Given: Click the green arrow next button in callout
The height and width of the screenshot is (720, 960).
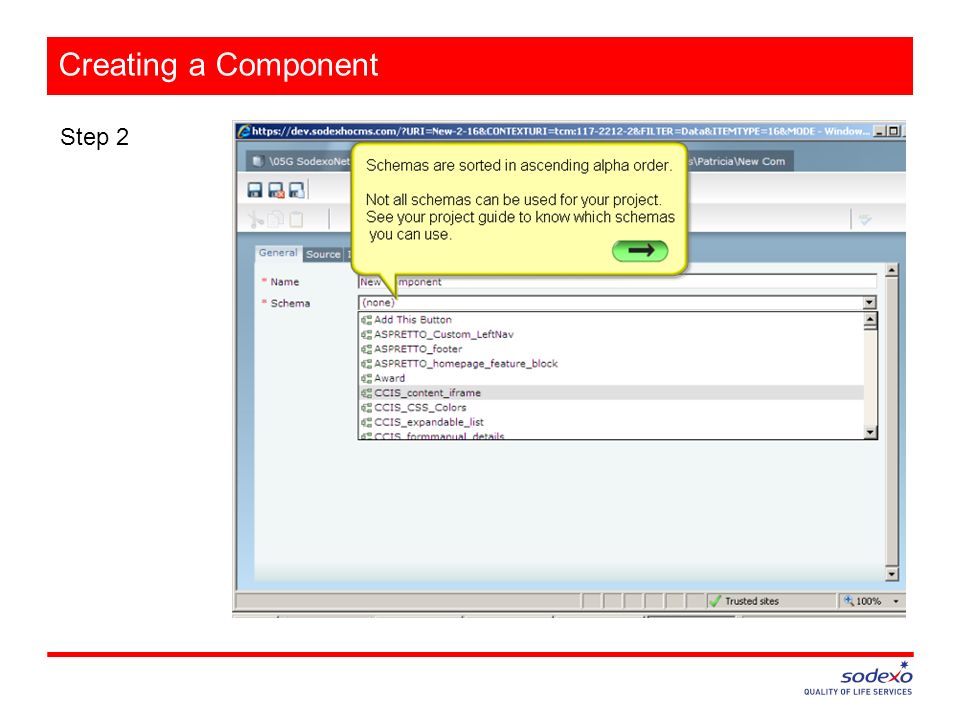Looking at the screenshot, I should point(640,250).
